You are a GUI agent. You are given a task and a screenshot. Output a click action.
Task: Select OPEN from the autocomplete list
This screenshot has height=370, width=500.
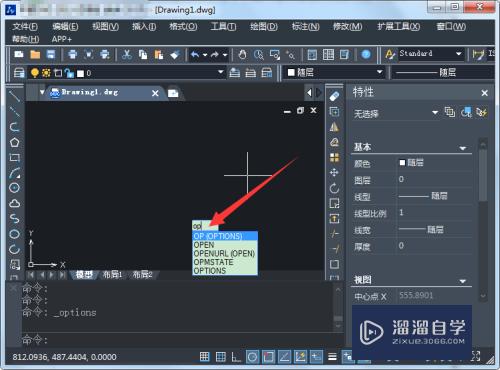[x=225, y=245]
